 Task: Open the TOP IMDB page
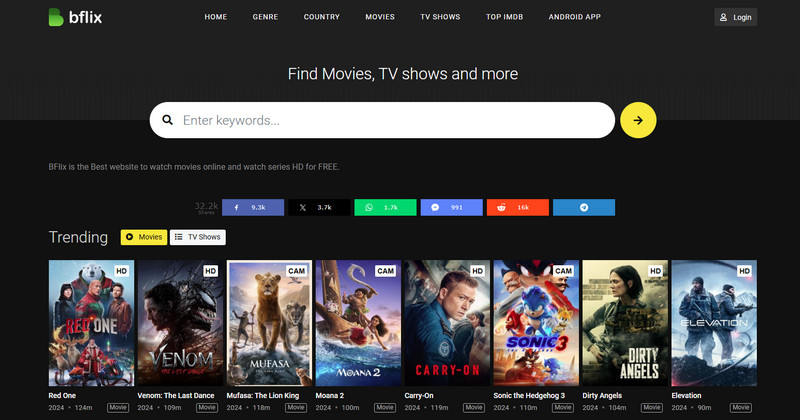coord(504,17)
